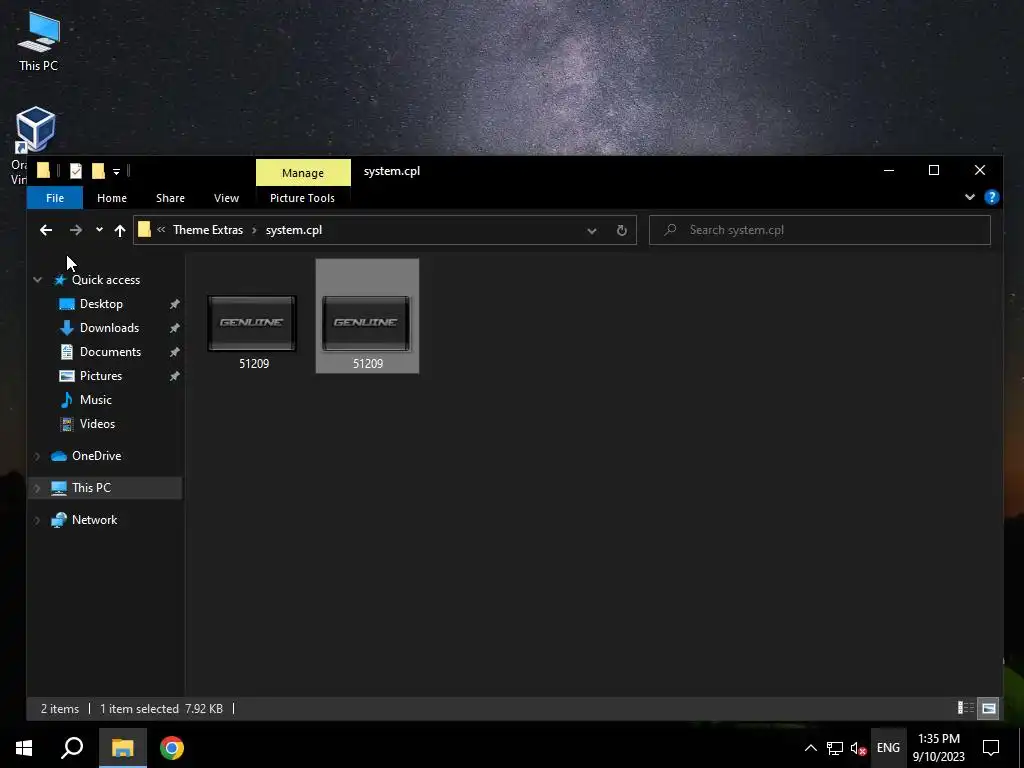Open the View ribbon tab
The width and height of the screenshot is (1024, 768).
(x=226, y=198)
